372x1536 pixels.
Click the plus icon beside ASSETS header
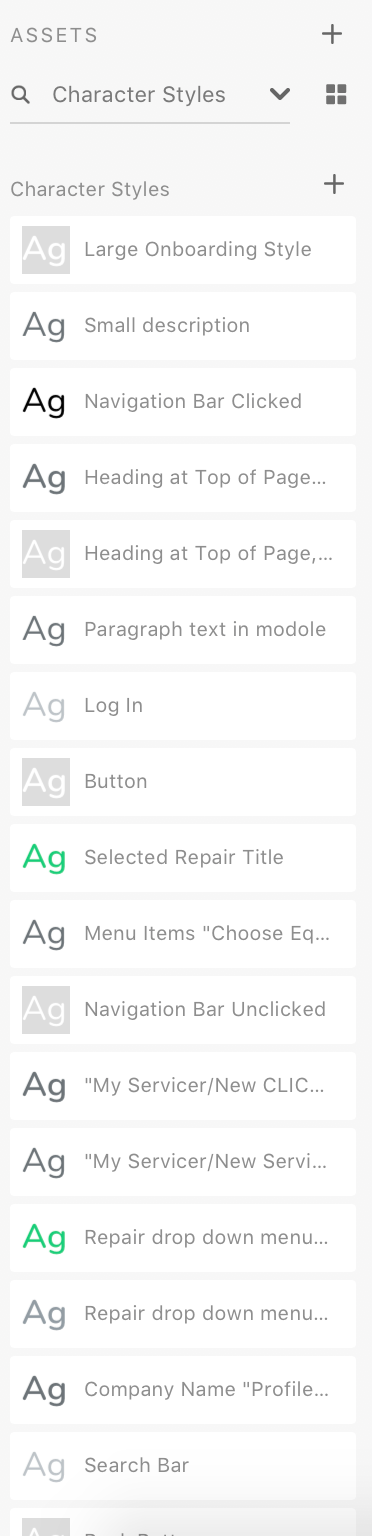coord(332,34)
